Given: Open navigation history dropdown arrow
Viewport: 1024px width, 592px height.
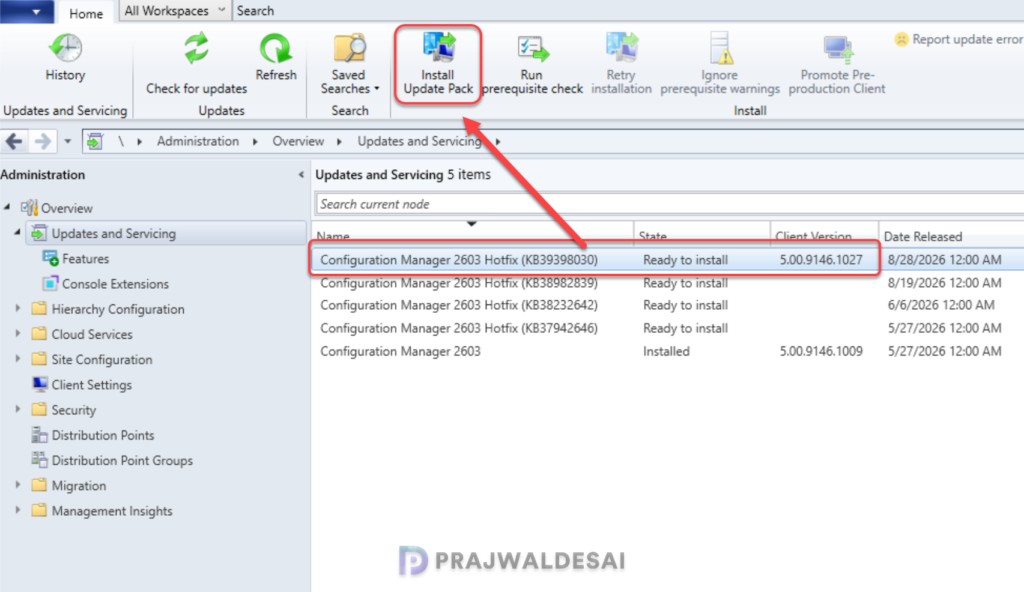Looking at the screenshot, I should [x=67, y=141].
